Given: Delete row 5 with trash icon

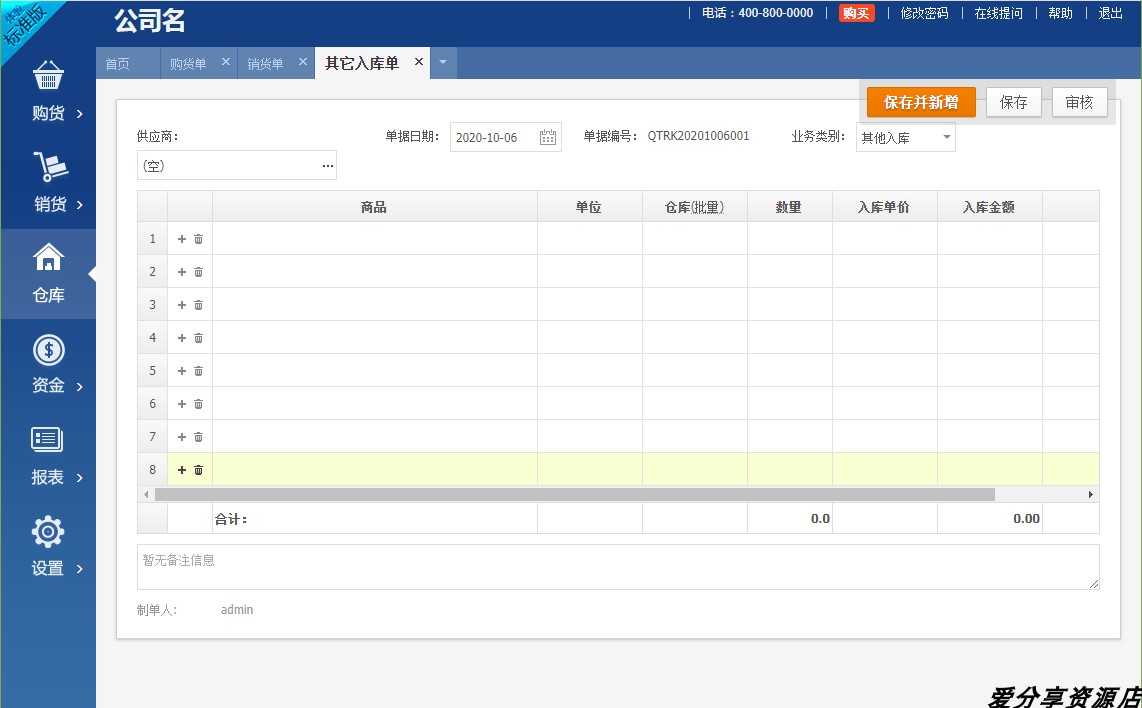Looking at the screenshot, I should click(198, 371).
